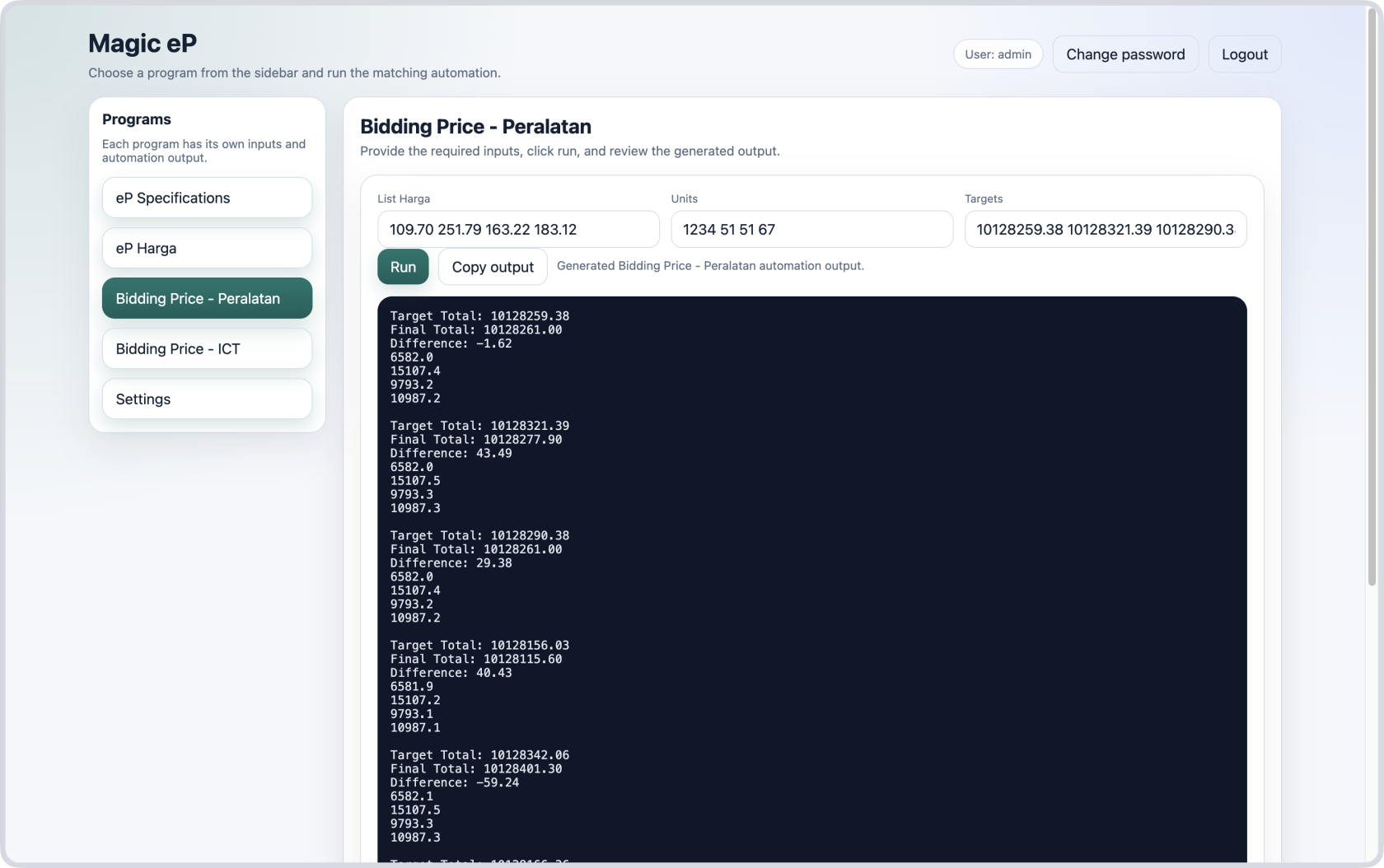Click output value '9793.1'
The width and height of the screenshot is (1384, 868).
(x=411, y=714)
